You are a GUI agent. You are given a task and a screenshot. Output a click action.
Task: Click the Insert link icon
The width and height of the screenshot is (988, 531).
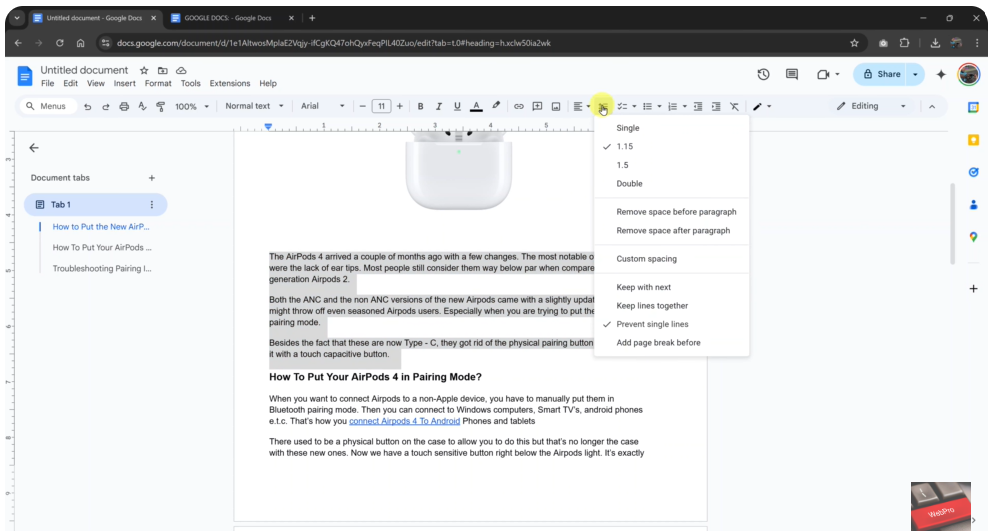point(519,106)
